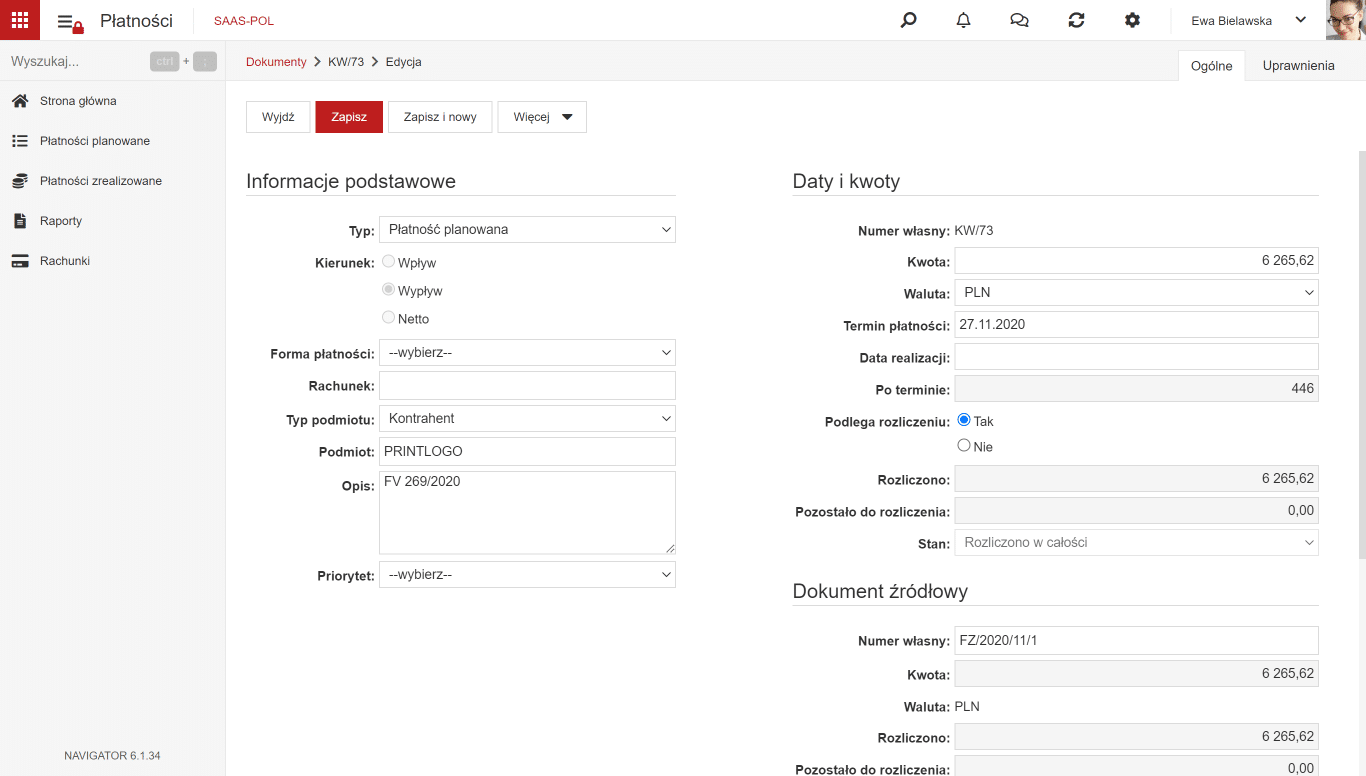Image resolution: width=1366 pixels, height=776 pixels.
Task: Click the red Zapisz button
Action: (x=349, y=117)
